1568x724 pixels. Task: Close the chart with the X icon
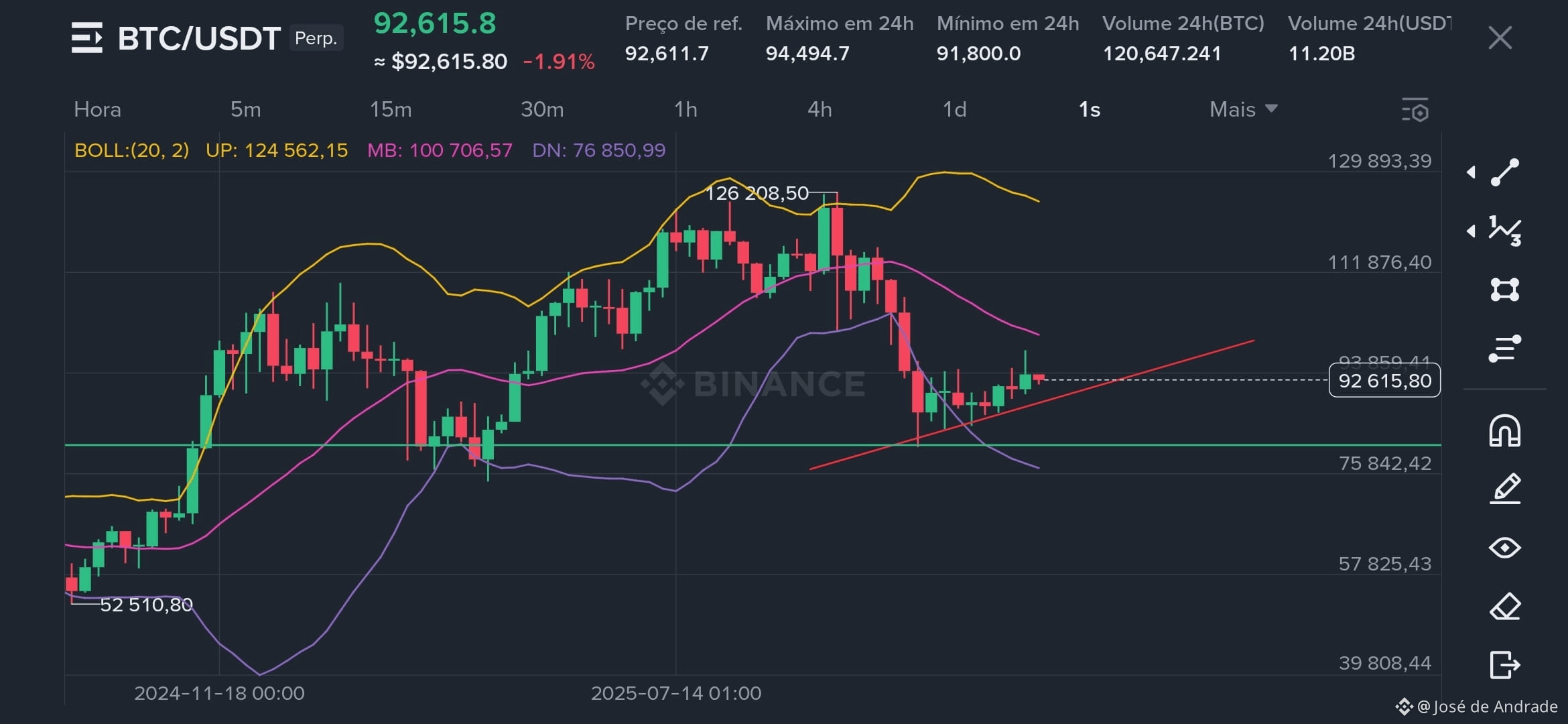(x=1500, y=38)
